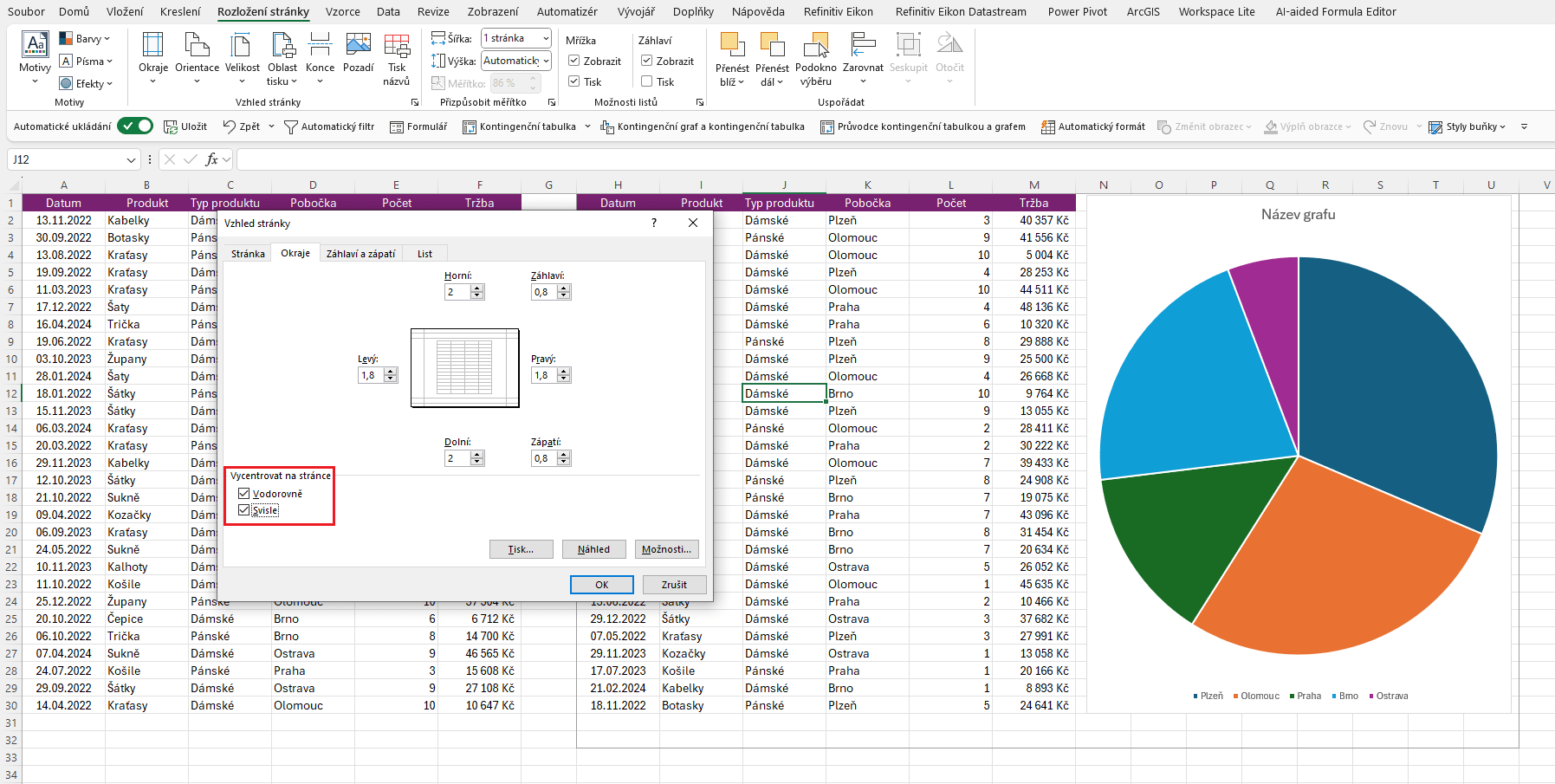1555x784 pixels.
Task: Click the Náhled preview button
Action: (x=593, y=549)
